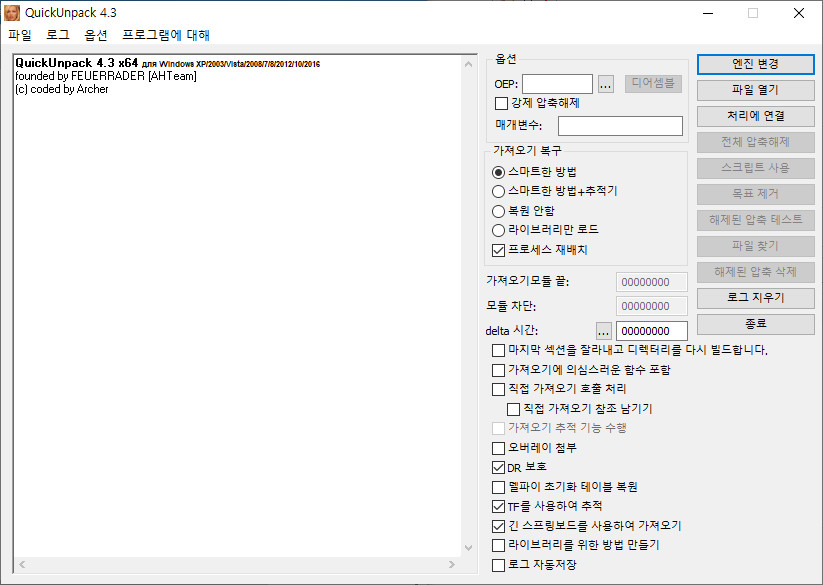Open the 옵션 menu
The width and height of the screenshot is (823, 585).
click(x=96, y=35)
